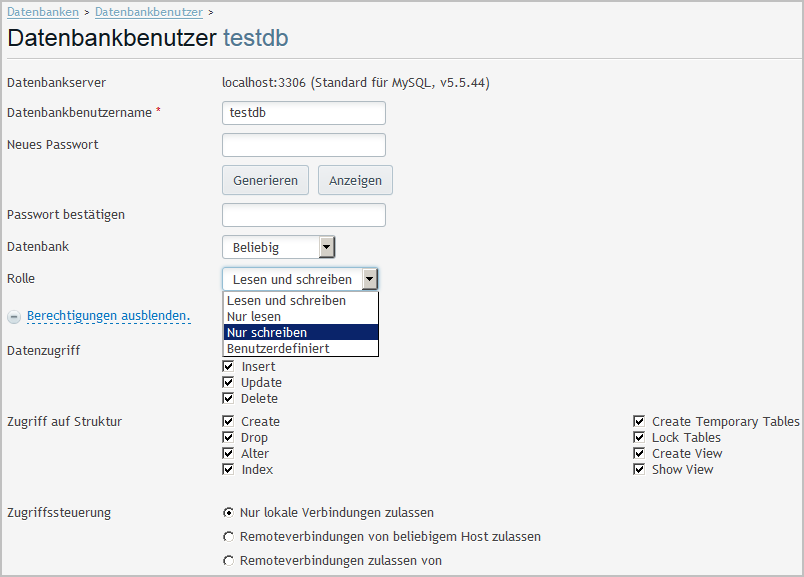Select 'Nur lokale Verbindungen zulassen' radio

coord(228,512)
